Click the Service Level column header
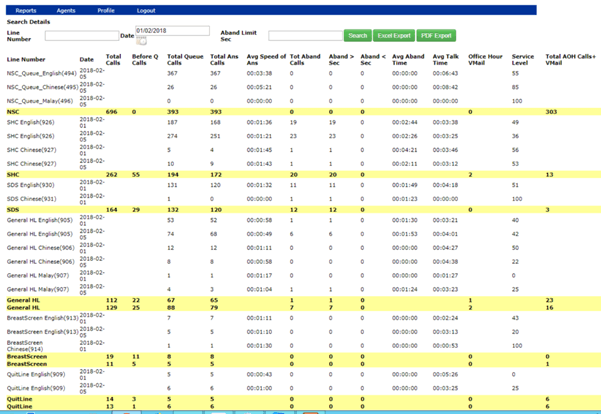The image size is (601, 414). [522, 59]
